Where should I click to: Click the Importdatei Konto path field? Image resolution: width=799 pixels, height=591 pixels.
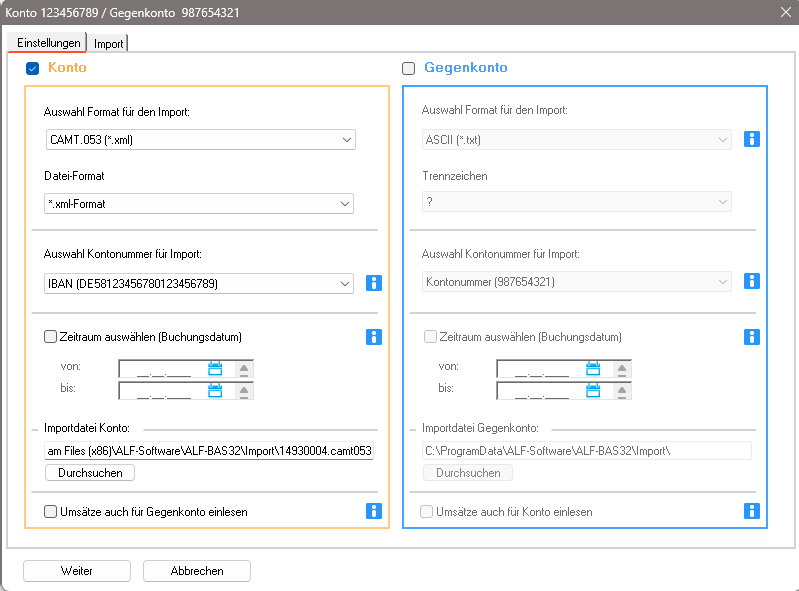coord(209,451)
